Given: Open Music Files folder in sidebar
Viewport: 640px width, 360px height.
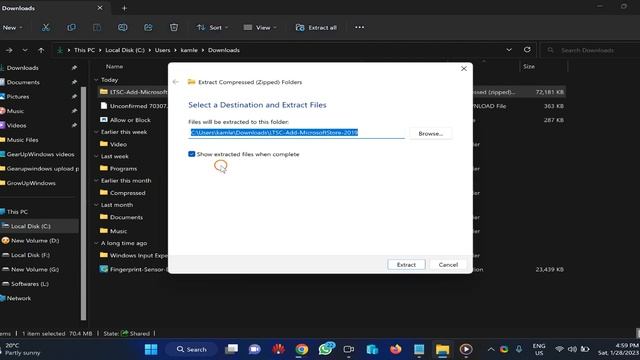Looking at the screenshot, I should coord(22,140).
